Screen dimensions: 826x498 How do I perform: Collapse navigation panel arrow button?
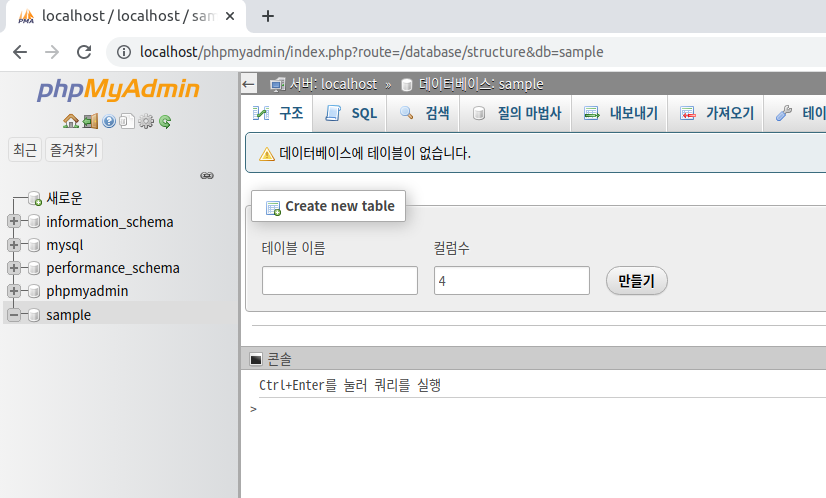tap(249, 84)
